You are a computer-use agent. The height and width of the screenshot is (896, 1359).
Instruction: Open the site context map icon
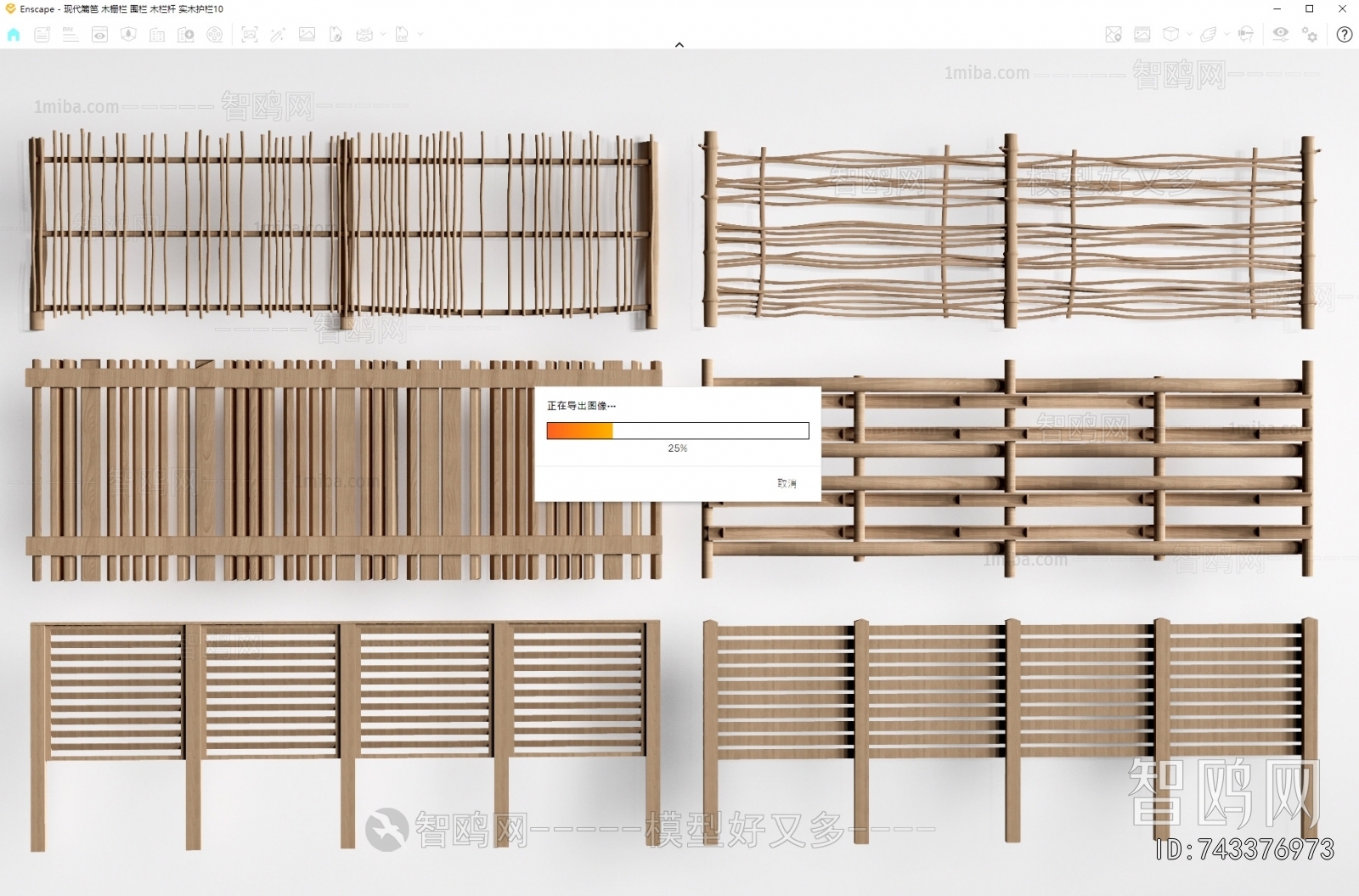click(x=1113, y=35)
